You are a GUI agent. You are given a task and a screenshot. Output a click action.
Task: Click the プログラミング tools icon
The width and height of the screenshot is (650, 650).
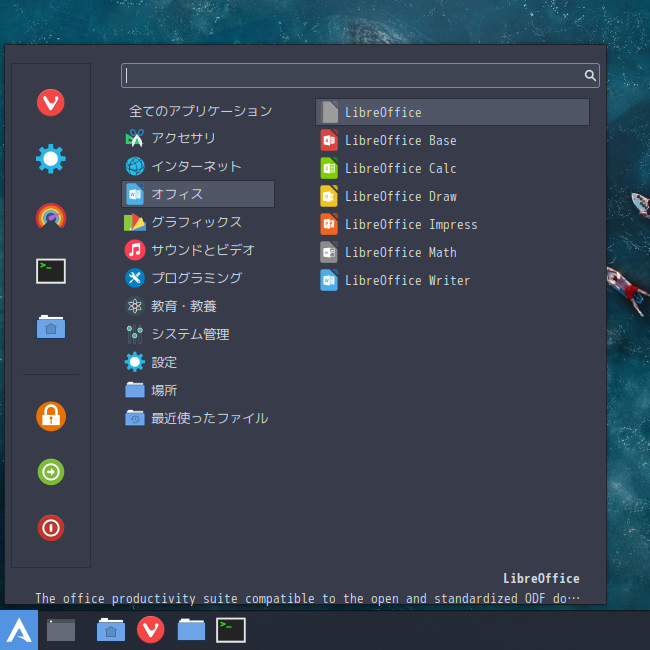click(135, 278)
